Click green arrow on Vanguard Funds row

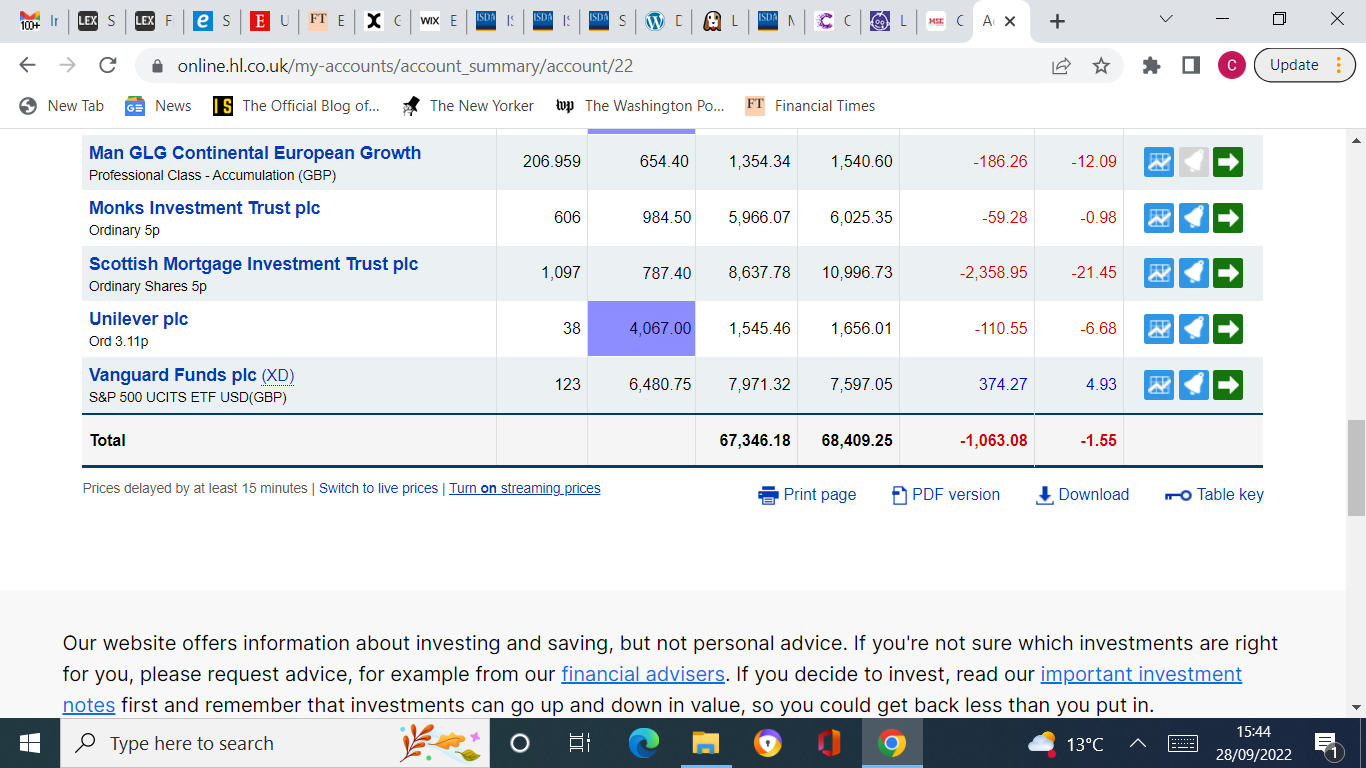[x=1228, y=384]
